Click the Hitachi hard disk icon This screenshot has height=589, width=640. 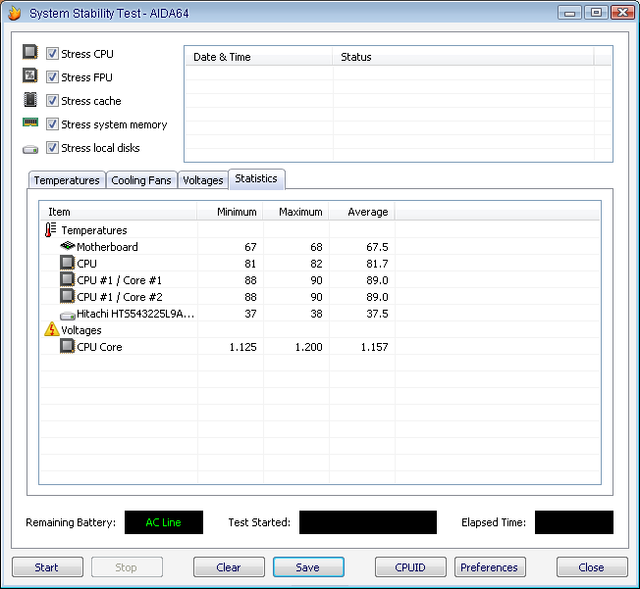67,314
